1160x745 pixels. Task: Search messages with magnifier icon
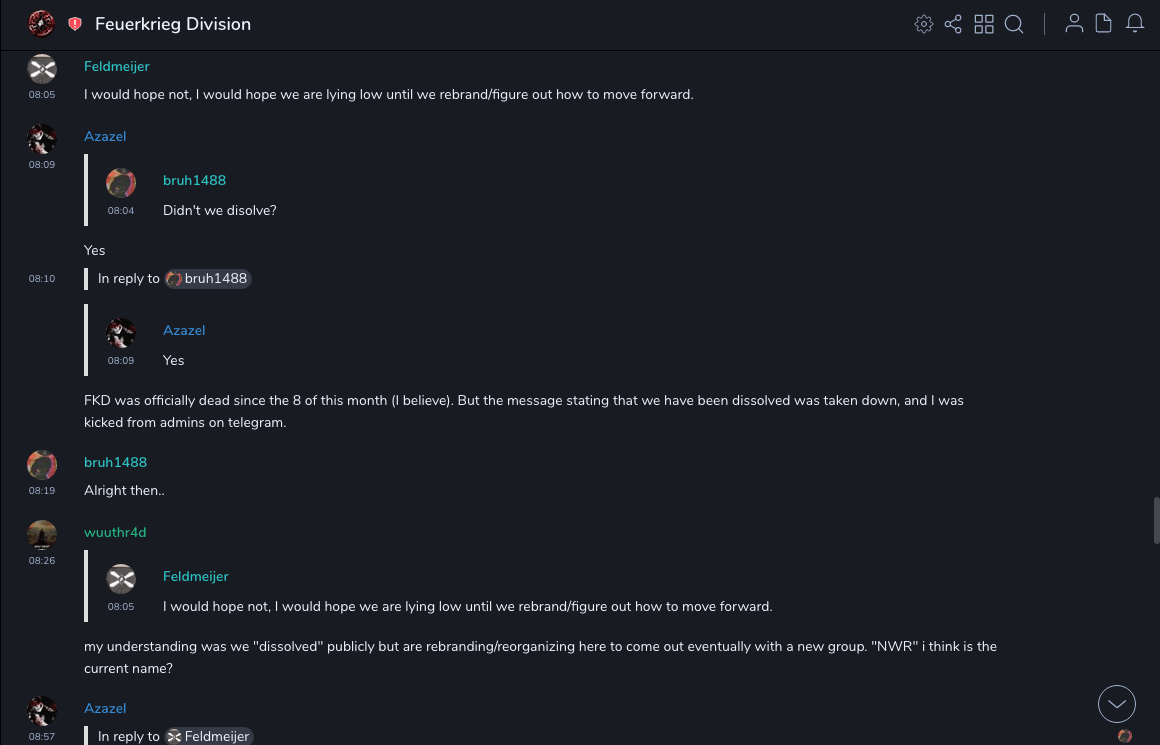[x=1014, y=24]
